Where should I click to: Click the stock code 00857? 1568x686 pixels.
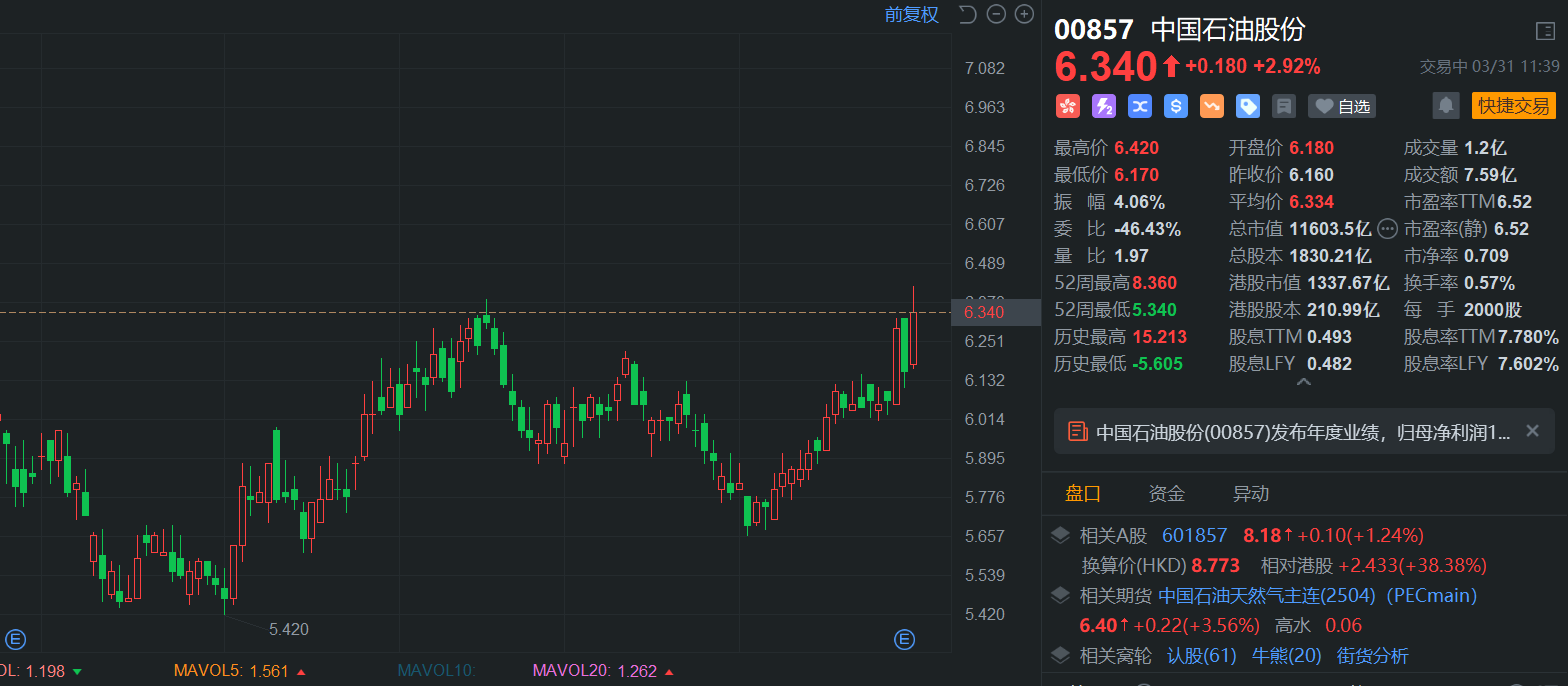coord(1094,30)
